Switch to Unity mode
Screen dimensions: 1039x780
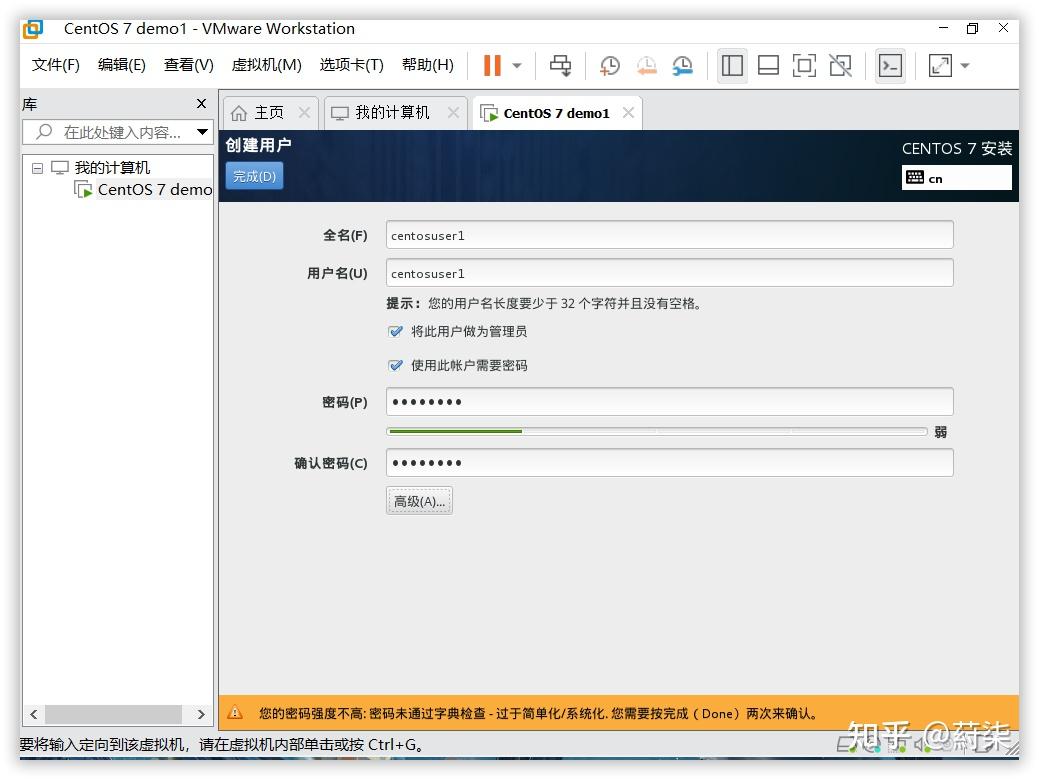(x=840, y=65)
